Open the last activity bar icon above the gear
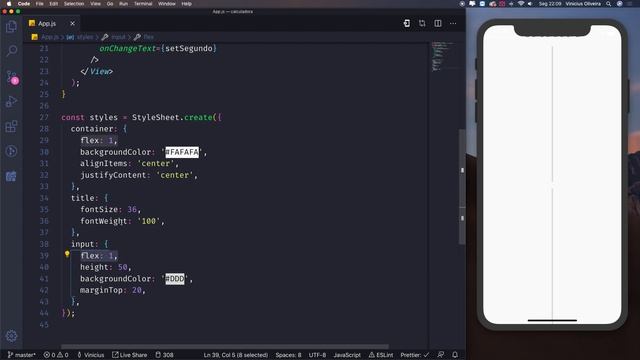Image resolution: width=640 pixels, height=360 pixels. pyautogui.click(x=11, y=176)
